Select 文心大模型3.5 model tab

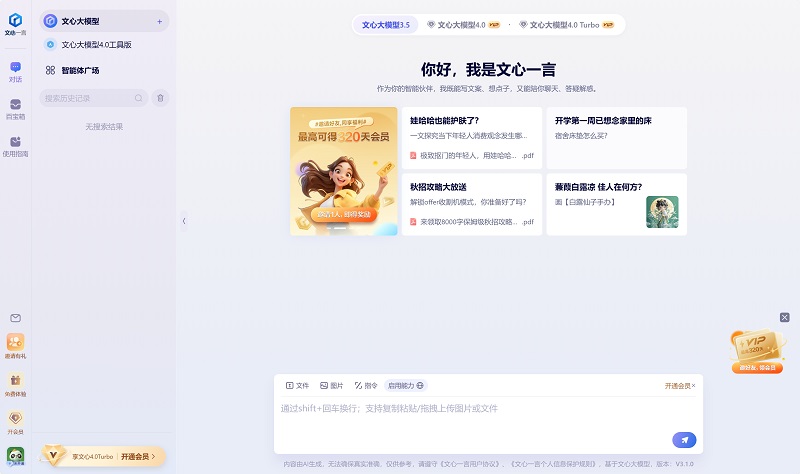[386, 24]
